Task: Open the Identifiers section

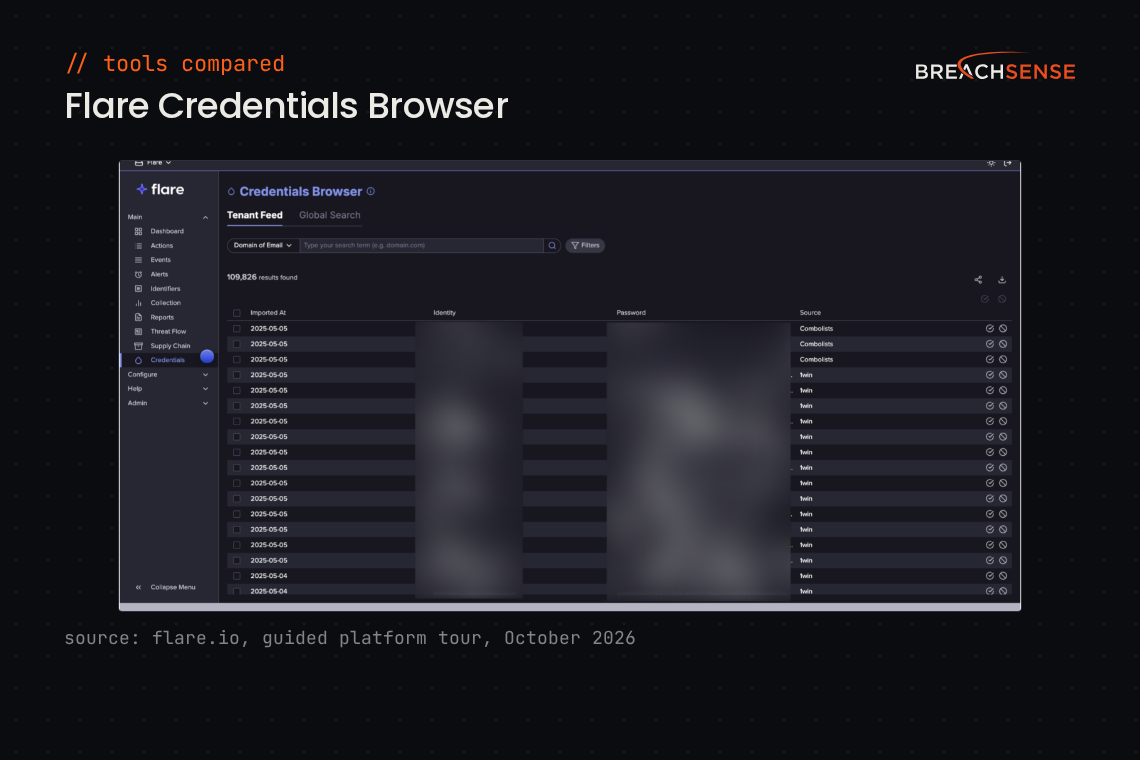Action: point(165,289)
